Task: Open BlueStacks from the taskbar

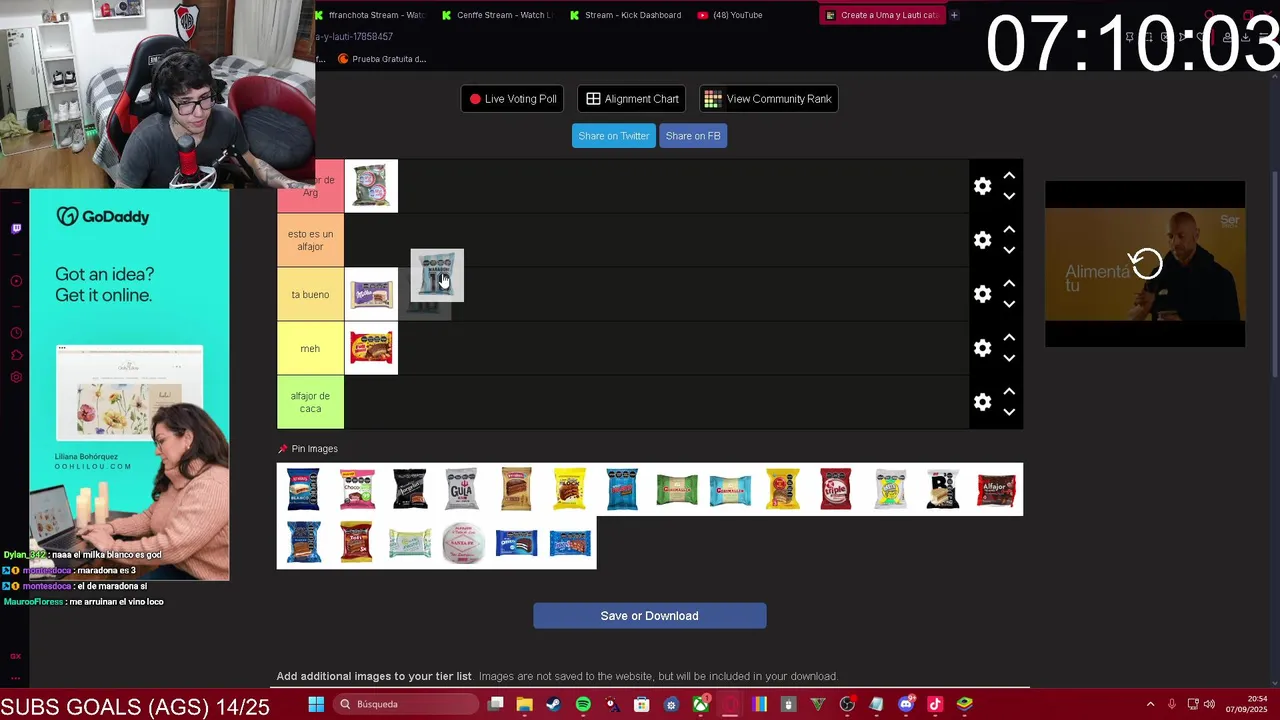Action: click(965, 704)
